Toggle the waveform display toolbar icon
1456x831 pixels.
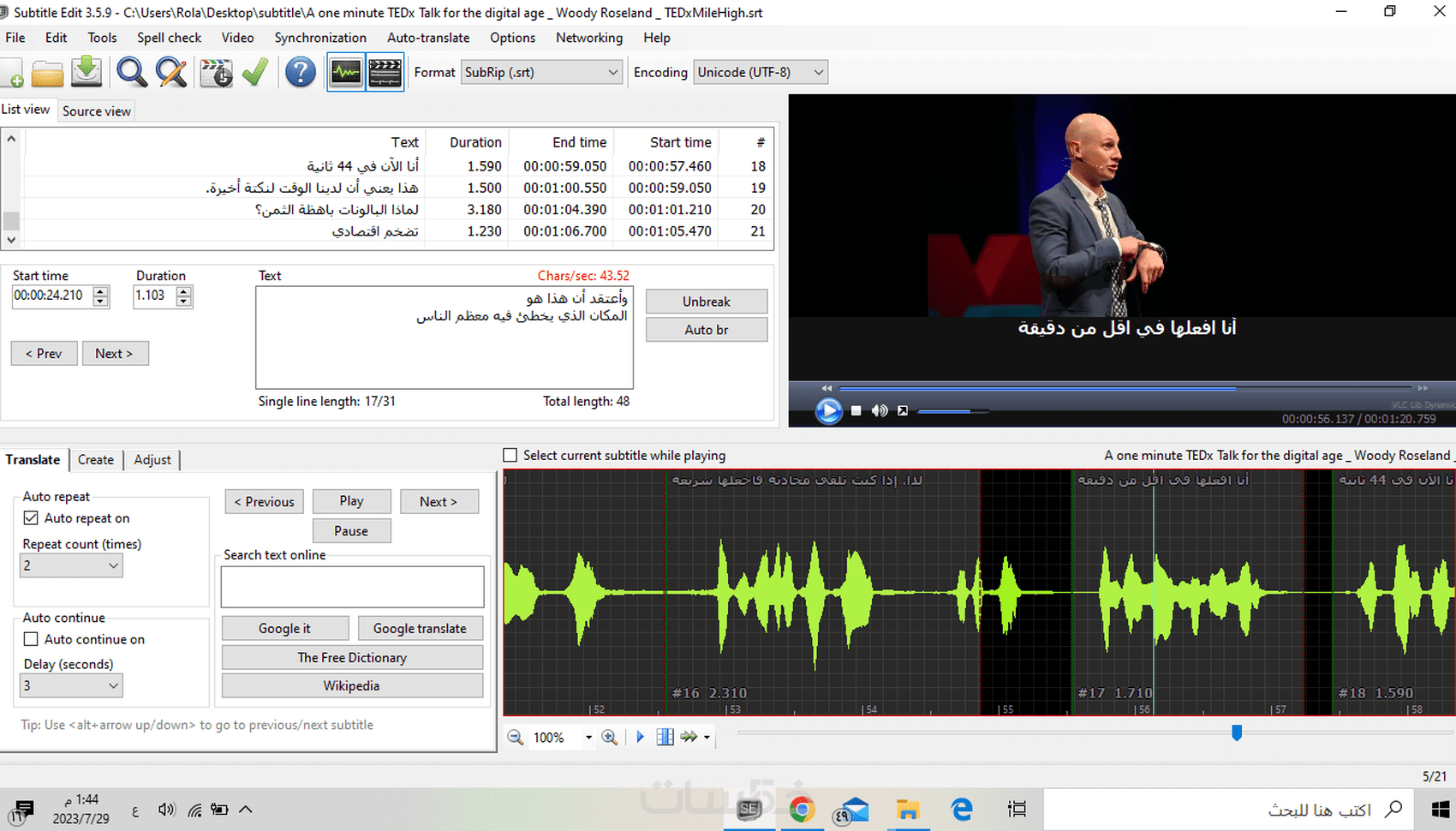point(346,73)
